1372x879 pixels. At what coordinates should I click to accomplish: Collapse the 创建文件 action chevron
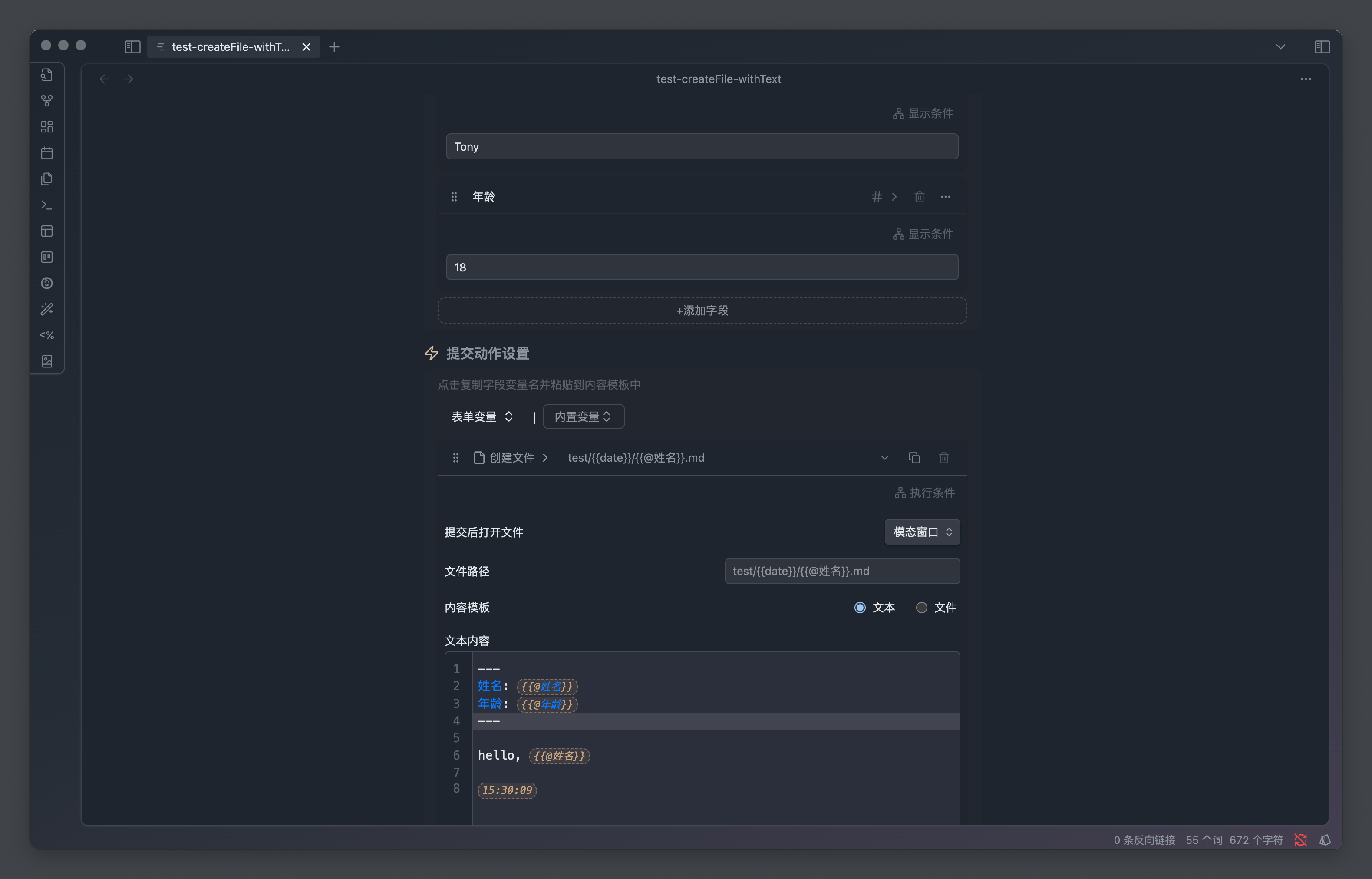click(884, 458)
